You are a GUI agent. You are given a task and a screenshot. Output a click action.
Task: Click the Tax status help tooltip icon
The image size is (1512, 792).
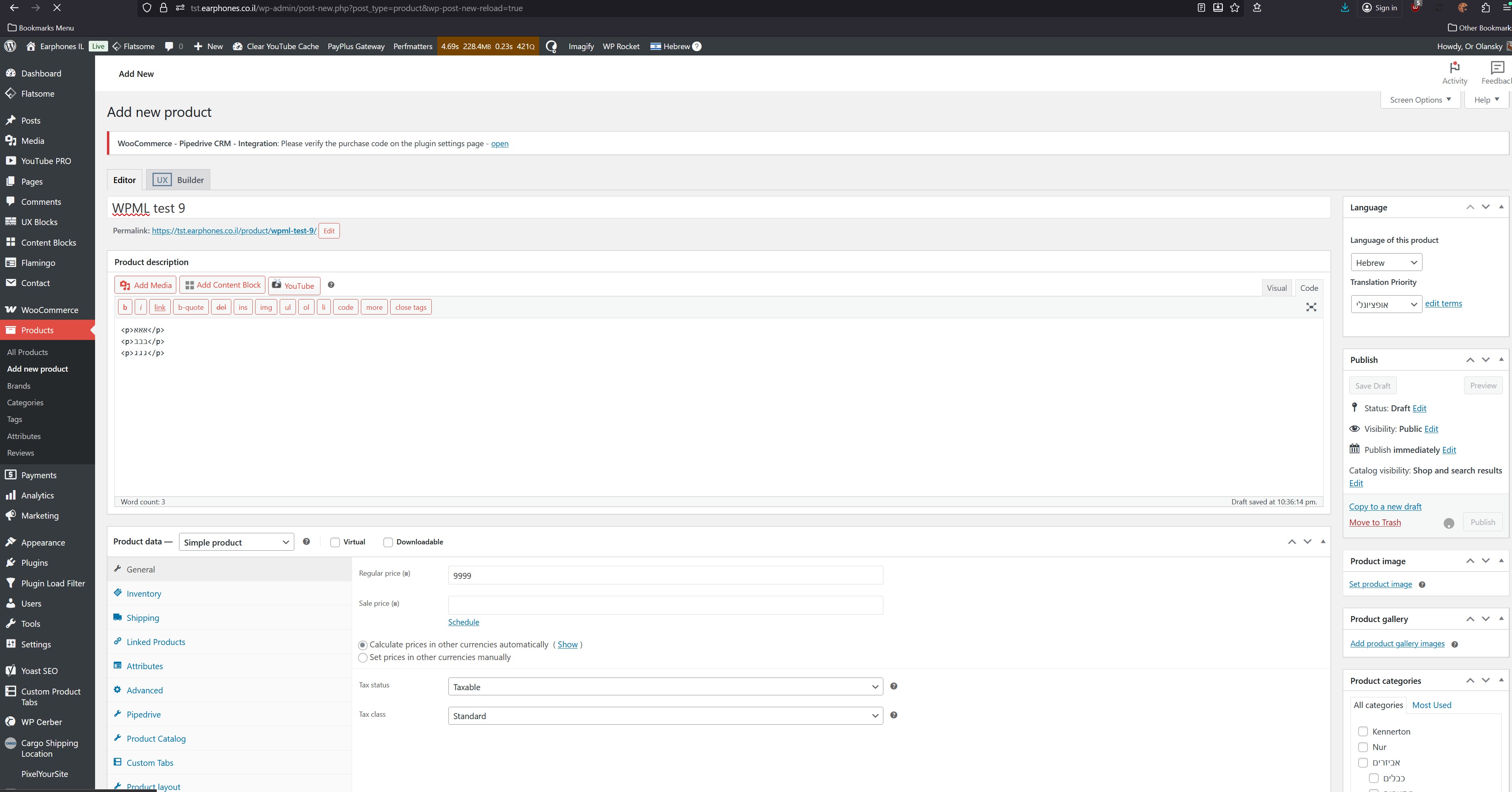click(x=893, y=686)
